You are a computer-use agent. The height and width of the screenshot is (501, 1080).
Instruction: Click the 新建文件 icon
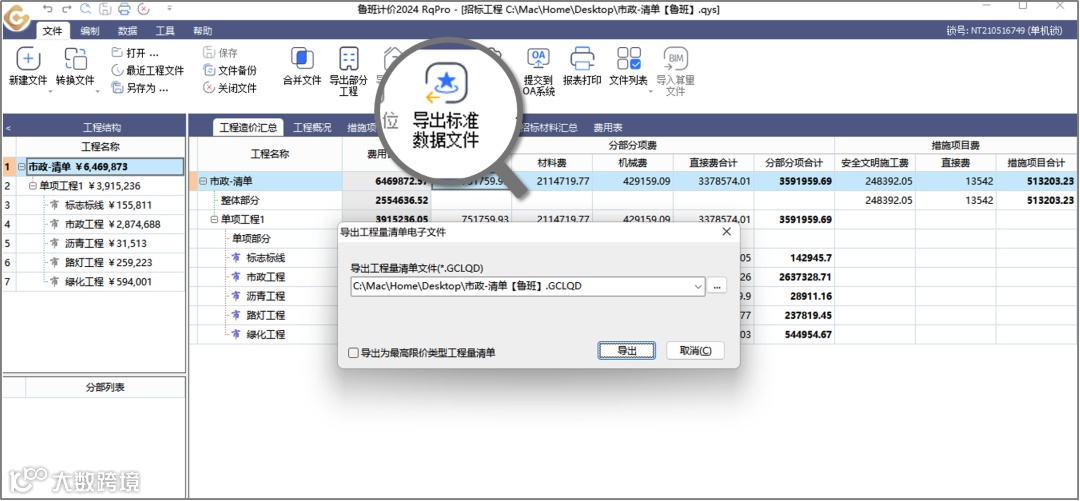click(x=28, y=59)
